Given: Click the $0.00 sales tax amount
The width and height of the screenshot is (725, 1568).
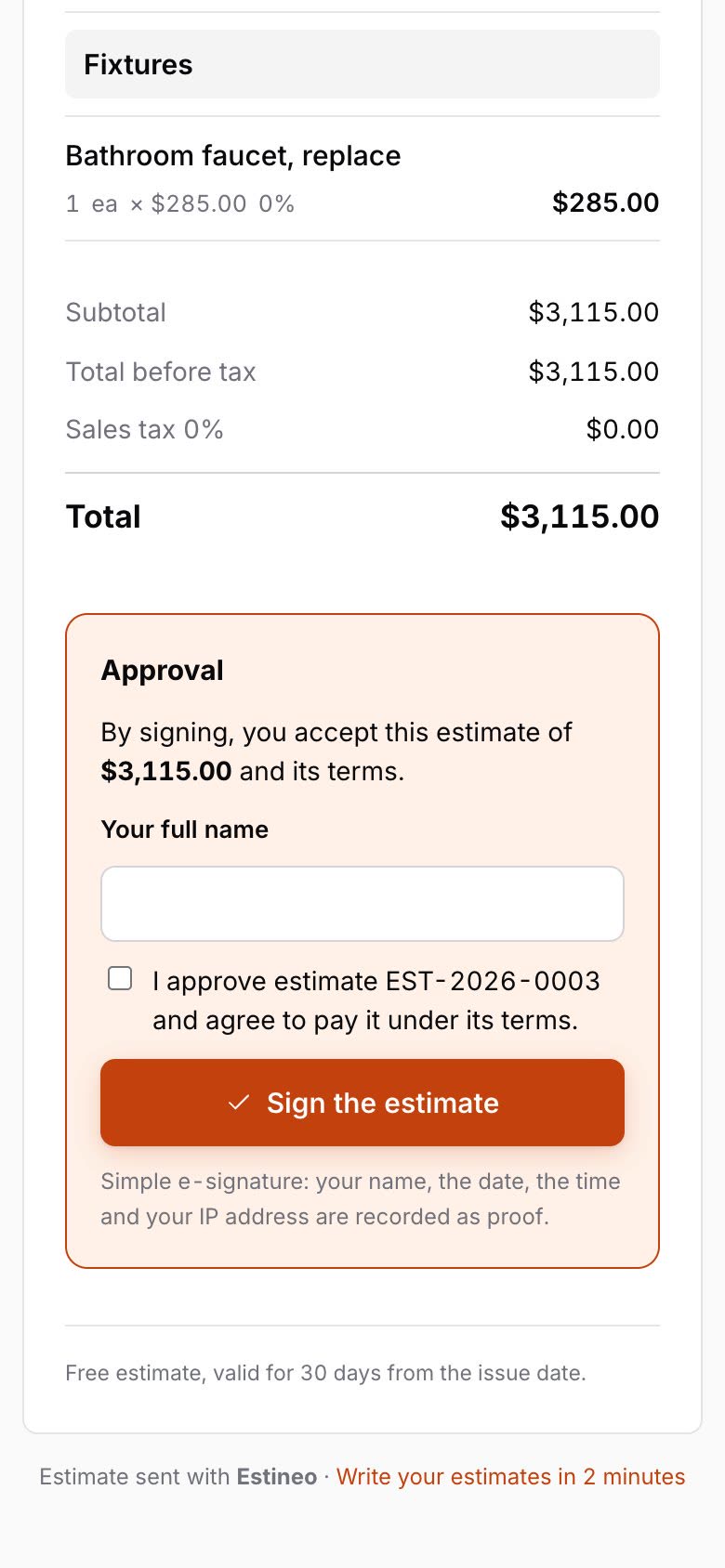Looking at the screenshot, I should click(x=623, y=429).
